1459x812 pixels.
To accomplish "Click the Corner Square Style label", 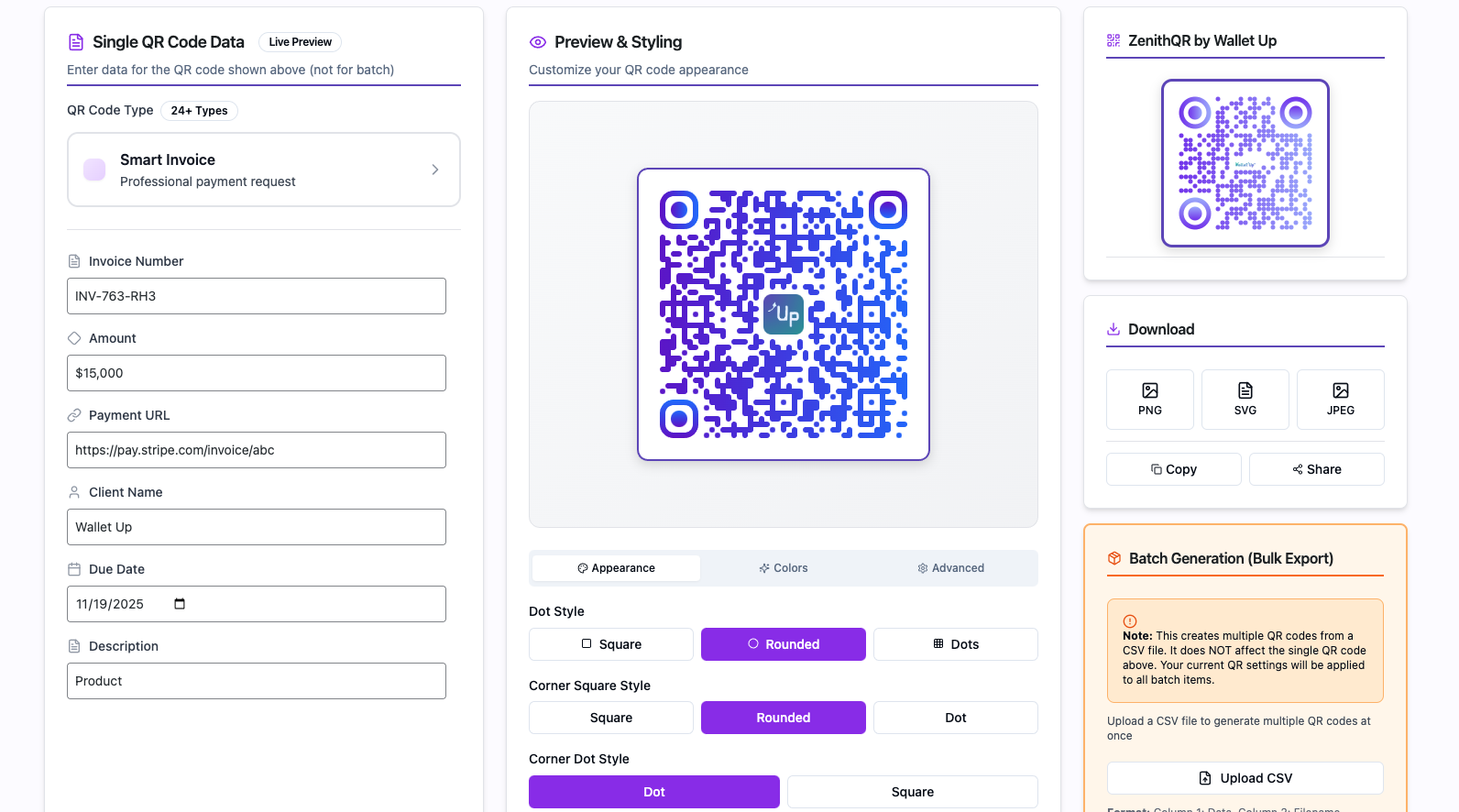I will point(589,686).
